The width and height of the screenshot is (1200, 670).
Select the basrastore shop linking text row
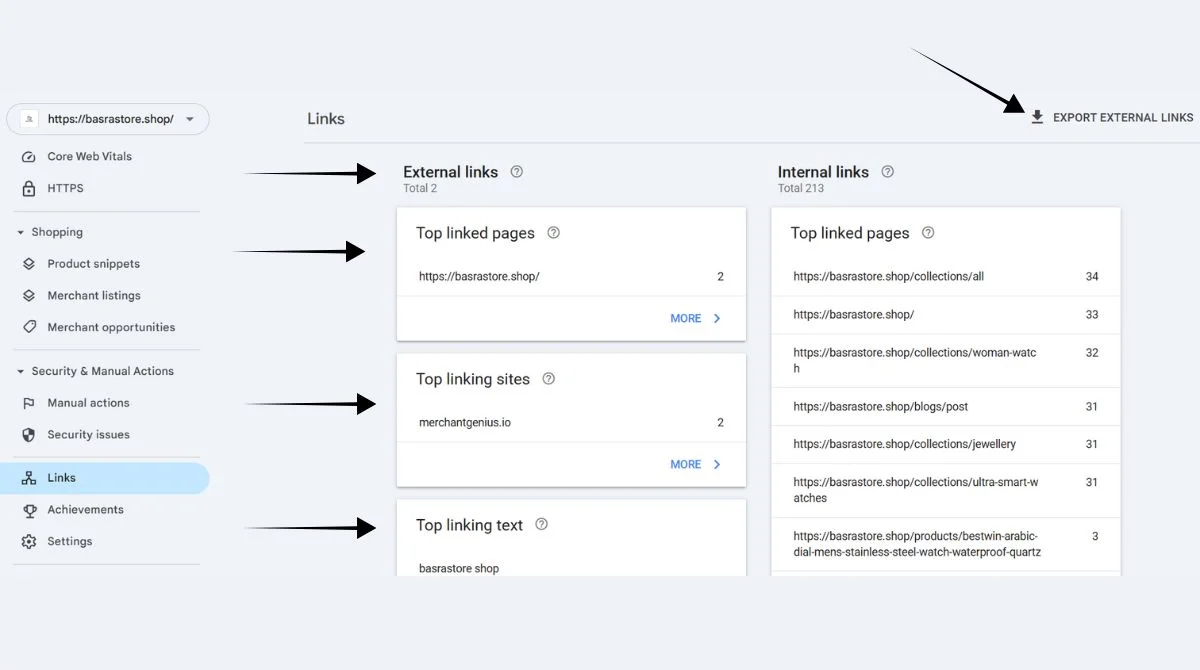point(571,567)
